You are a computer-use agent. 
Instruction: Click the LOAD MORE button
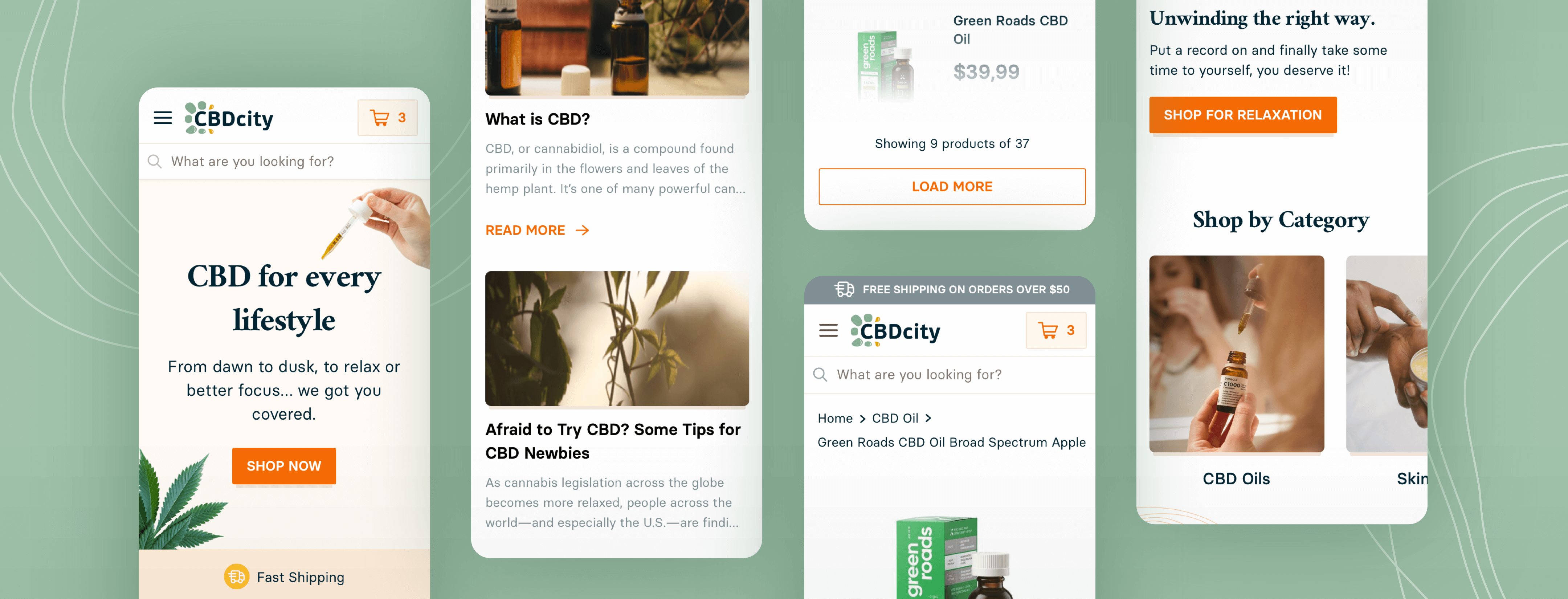(952, 187)
